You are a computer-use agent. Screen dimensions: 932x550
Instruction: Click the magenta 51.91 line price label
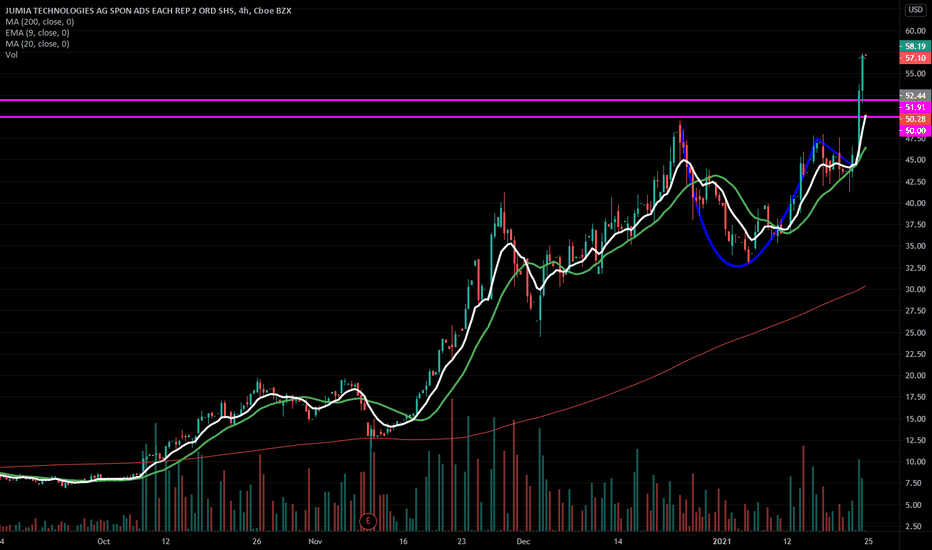tap(915, 107)
